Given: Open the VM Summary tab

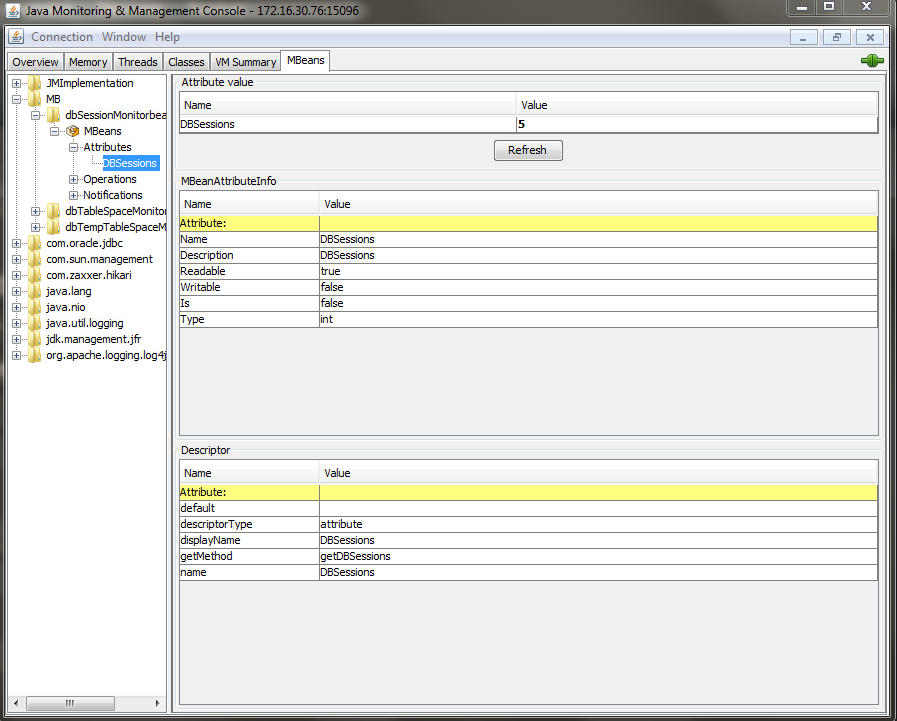Looking at the screenshot, I should coord(245,62).
